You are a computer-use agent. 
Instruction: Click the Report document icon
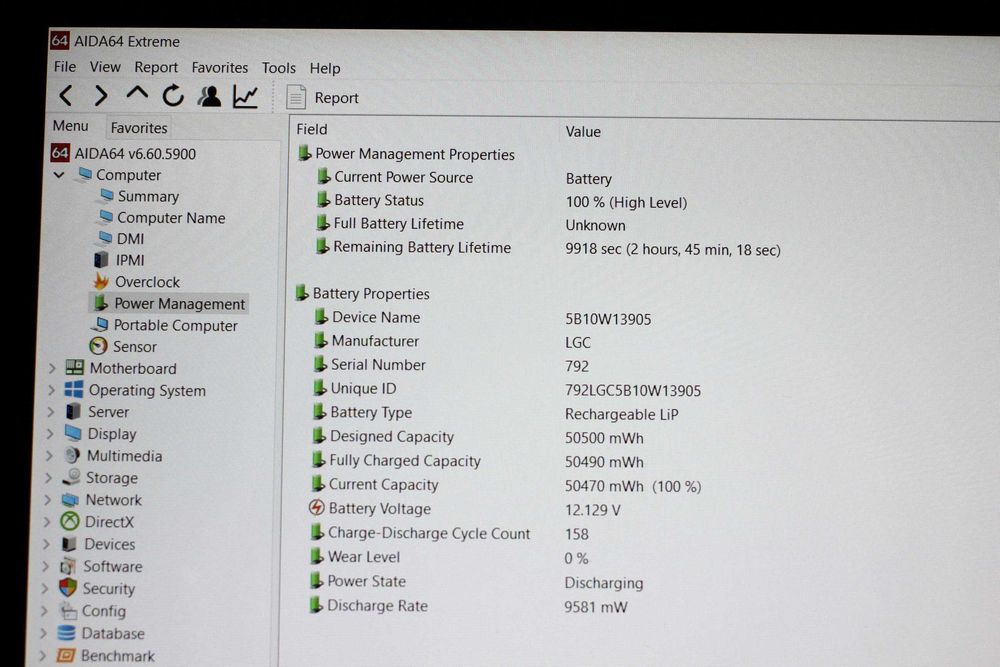(296, 97)
